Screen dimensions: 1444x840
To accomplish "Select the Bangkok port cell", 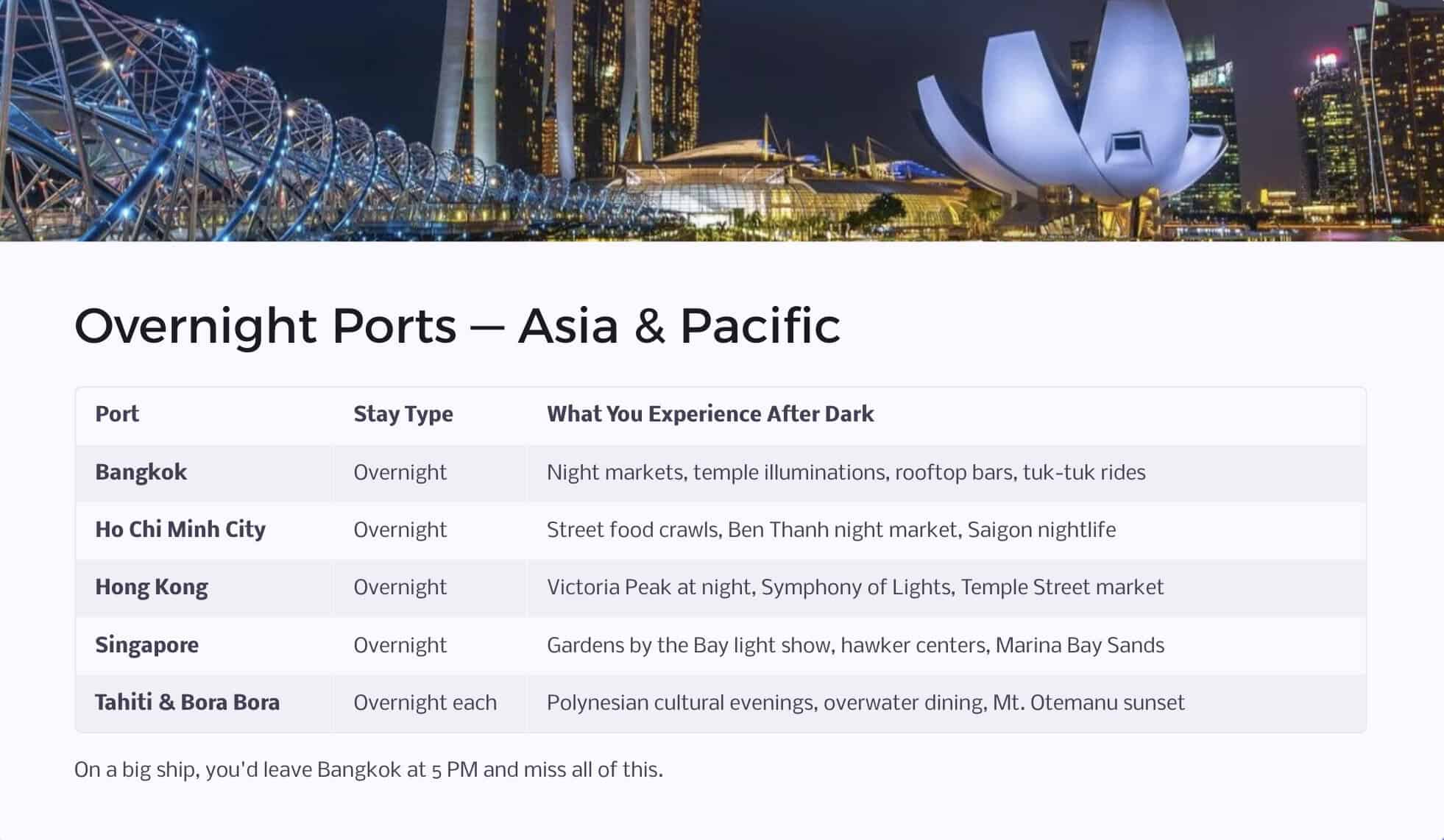I will tap(141, 472).
